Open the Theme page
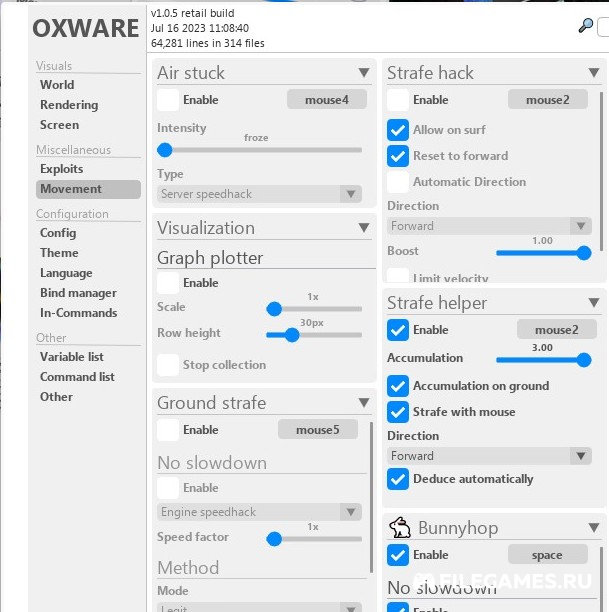The height and width of the screenshot is (612, 609). (59, 253)
